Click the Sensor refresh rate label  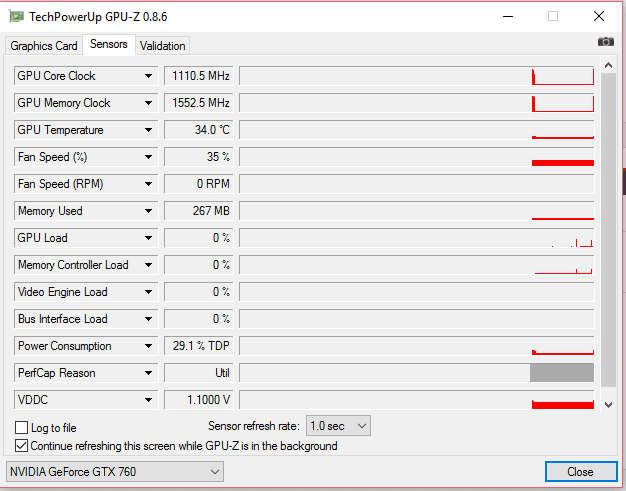254,426
